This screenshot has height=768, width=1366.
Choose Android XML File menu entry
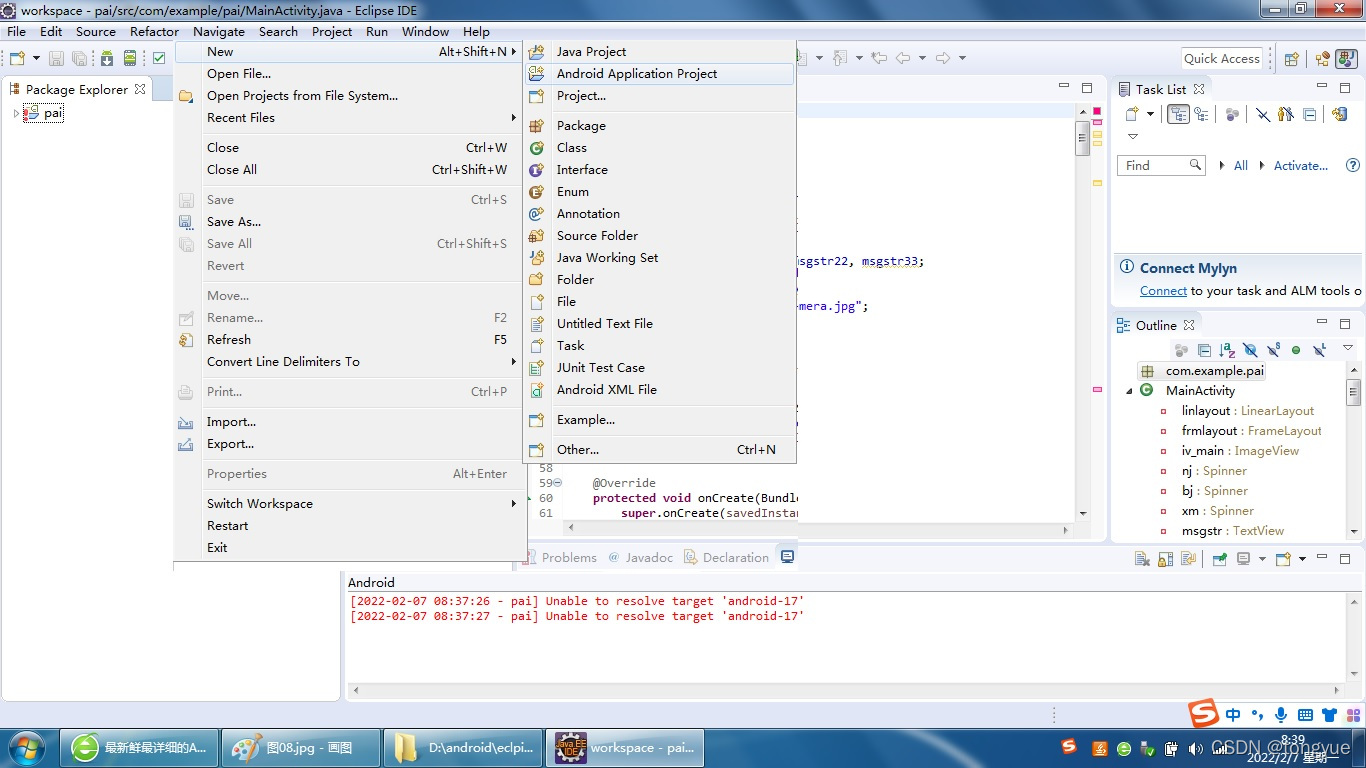coord(660,390)
